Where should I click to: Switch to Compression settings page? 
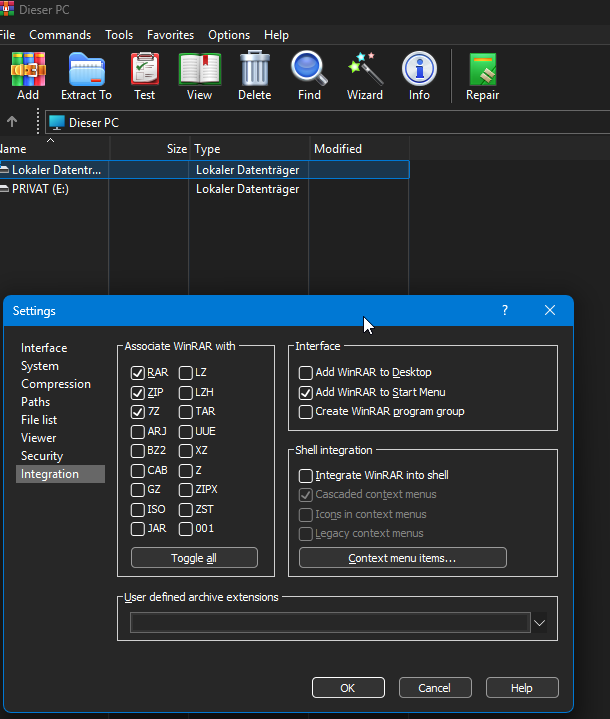tap(56, 384)
